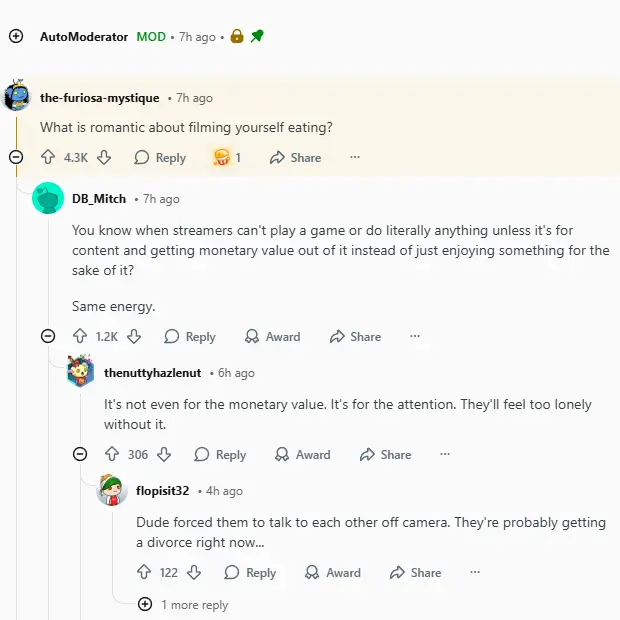
Task: Reply to thenuttyhazlenut's comment
Action: coord(220,455)
